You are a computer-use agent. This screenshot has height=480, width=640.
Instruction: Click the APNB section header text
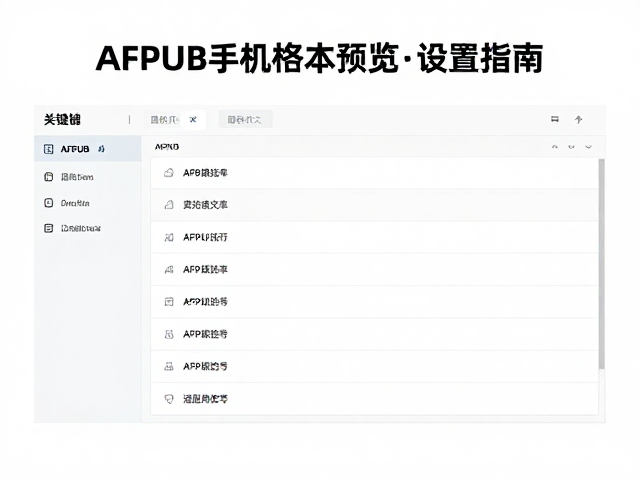click(167, 147)
